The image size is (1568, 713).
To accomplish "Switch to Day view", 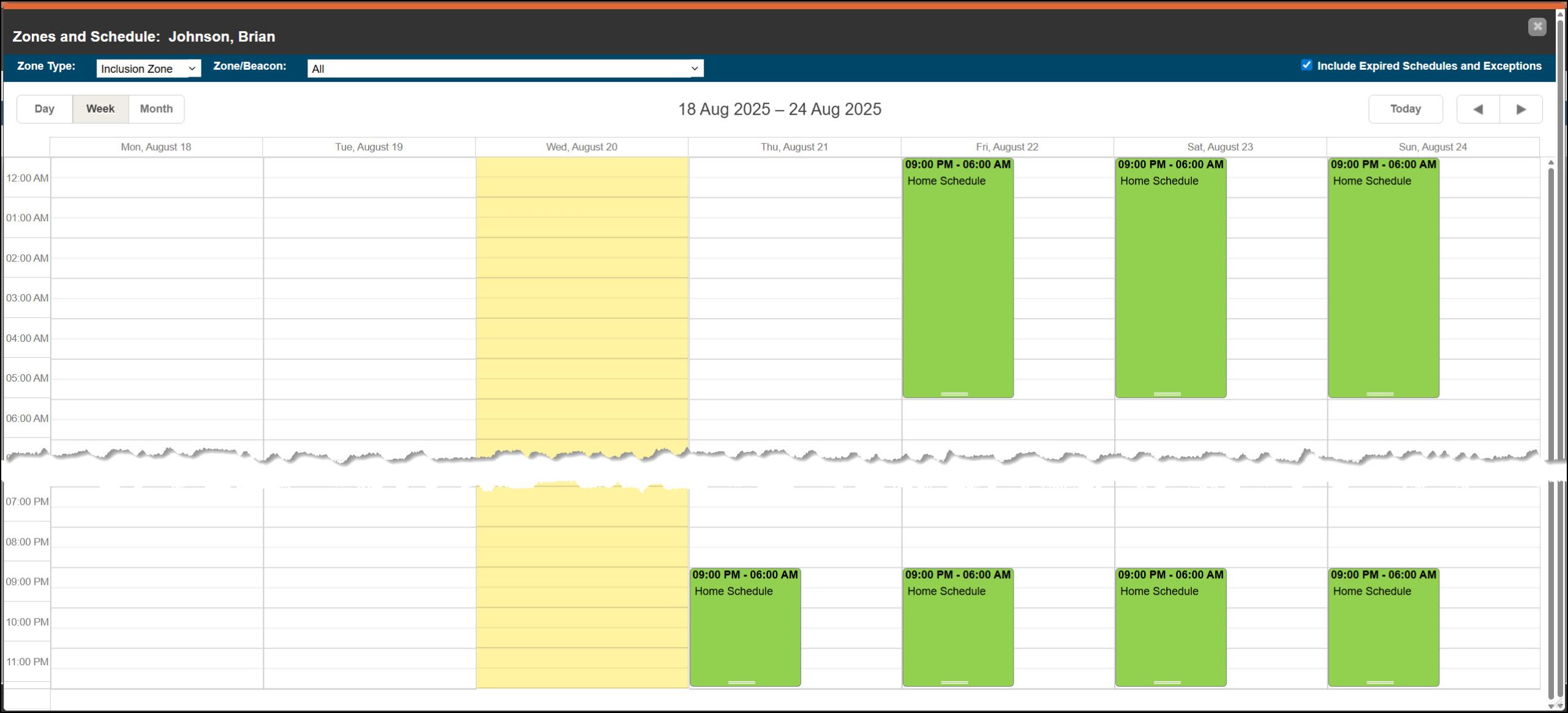I will click(44, 109).
